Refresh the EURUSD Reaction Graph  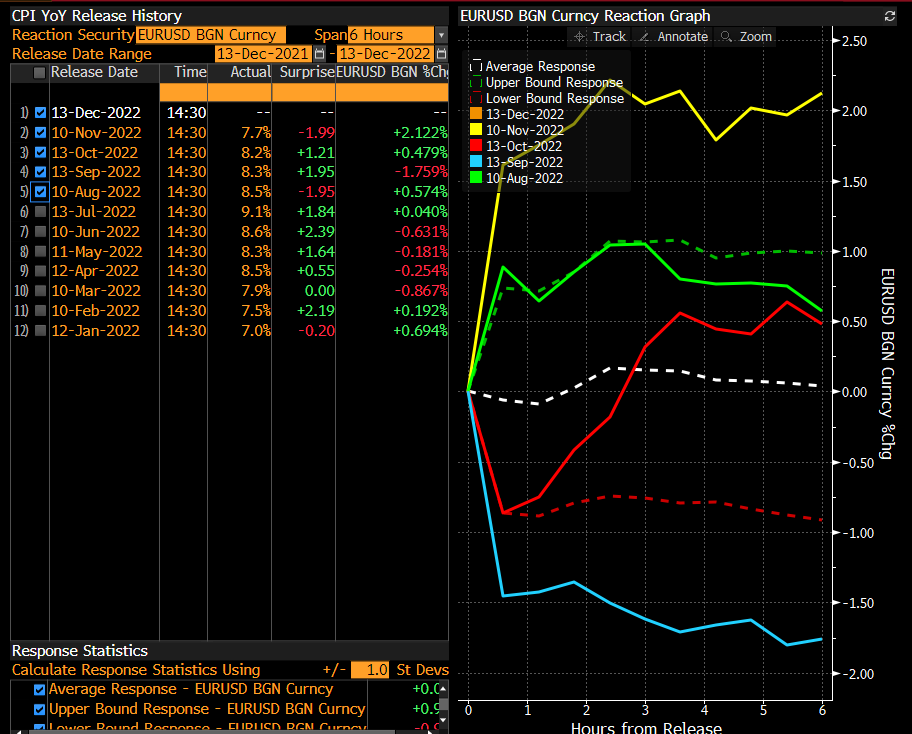[x=890, y=16]
